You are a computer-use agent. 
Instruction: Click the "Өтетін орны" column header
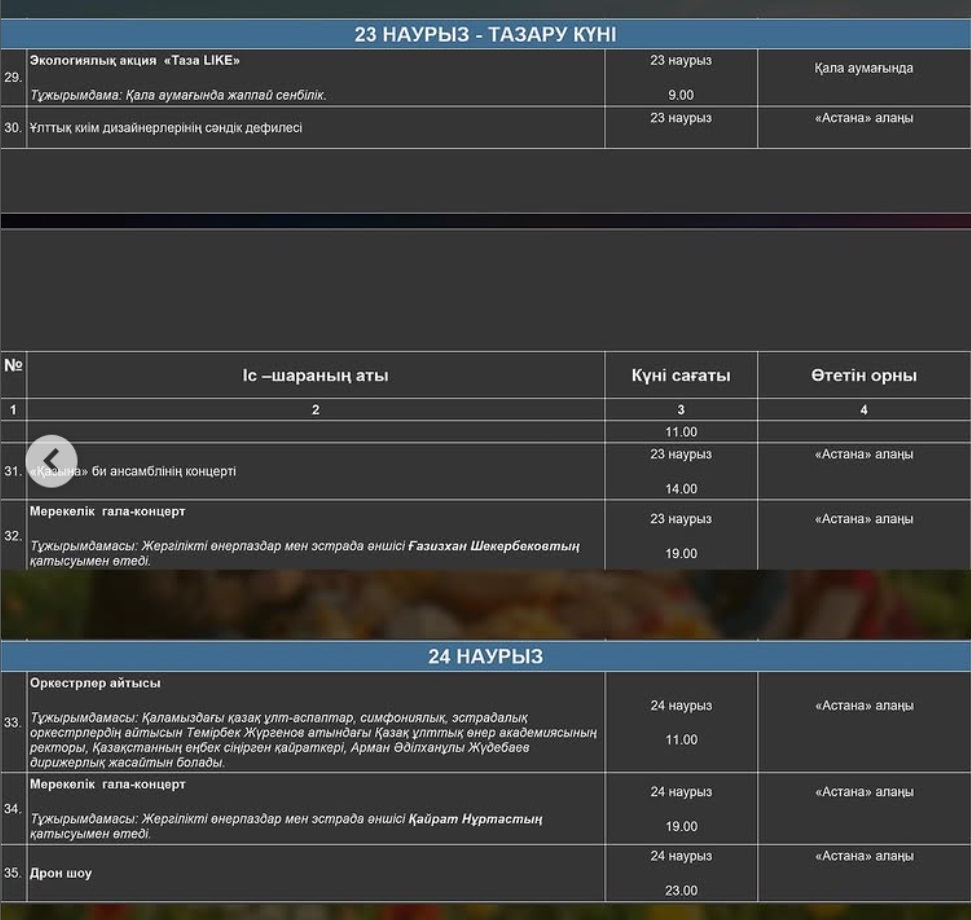863,376
